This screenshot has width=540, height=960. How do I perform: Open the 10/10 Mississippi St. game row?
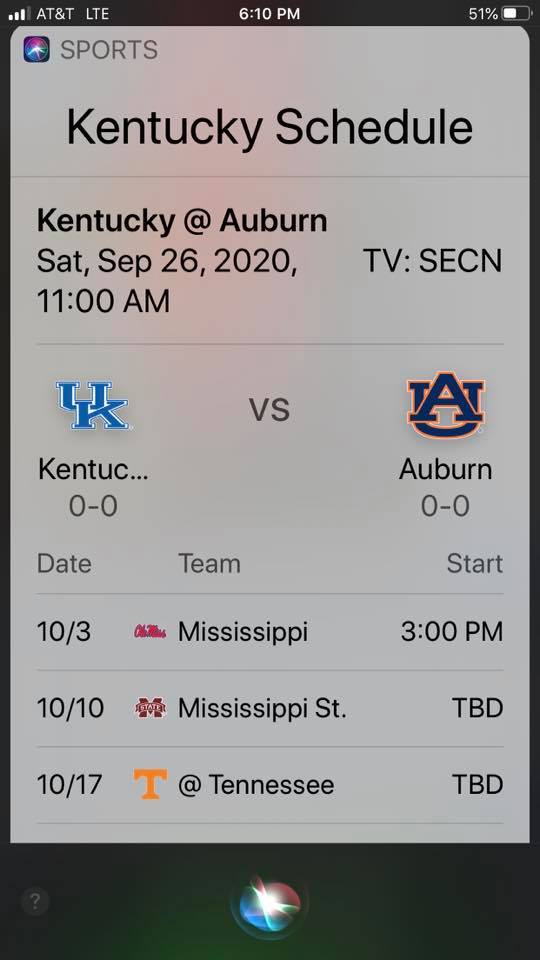coord(270,708)
